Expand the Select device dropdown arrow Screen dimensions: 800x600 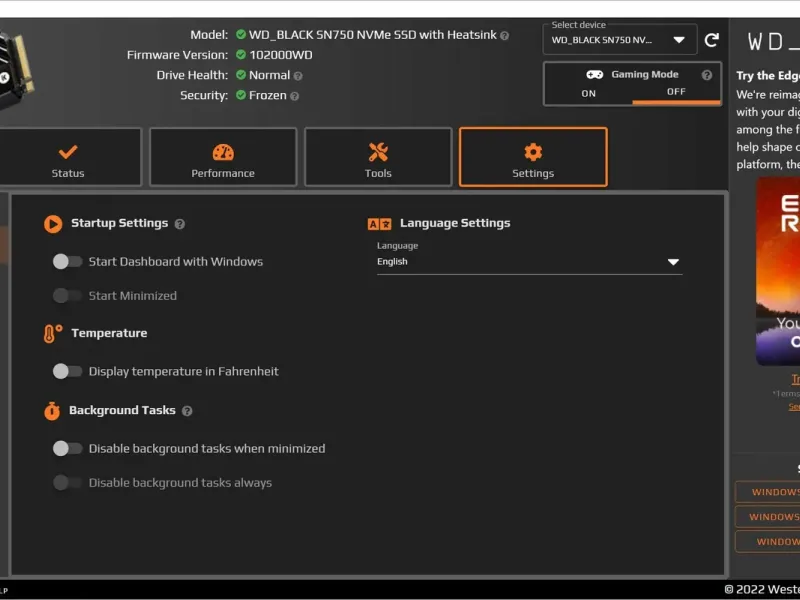[679, 40]
